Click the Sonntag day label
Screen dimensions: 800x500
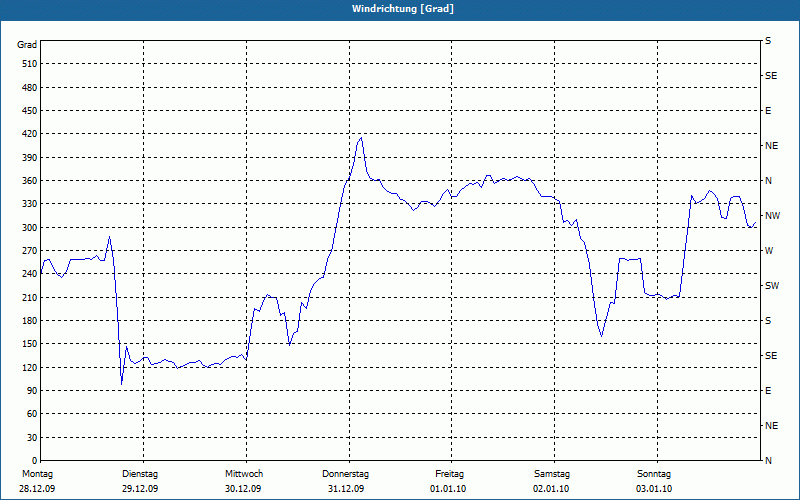coord(654,474)
